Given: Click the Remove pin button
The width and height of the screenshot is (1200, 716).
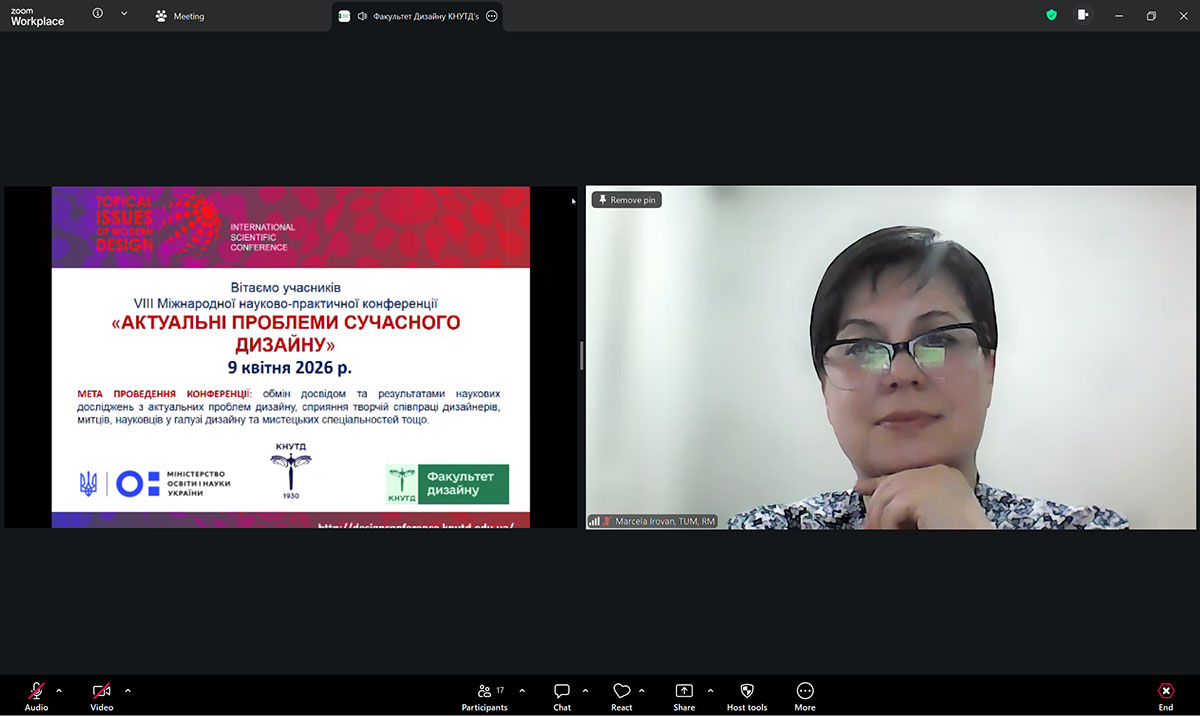Looking at the screenshot, I should [627, 200].
